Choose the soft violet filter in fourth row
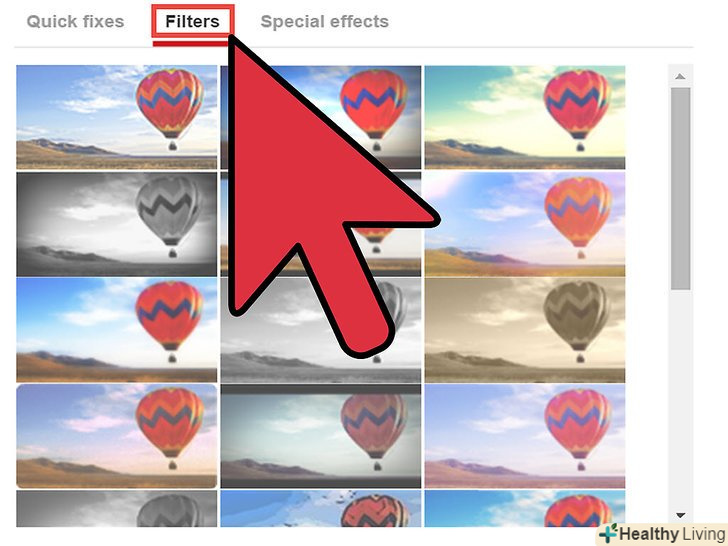The width and height of the screenshot is (728, 546). [525, 436]
